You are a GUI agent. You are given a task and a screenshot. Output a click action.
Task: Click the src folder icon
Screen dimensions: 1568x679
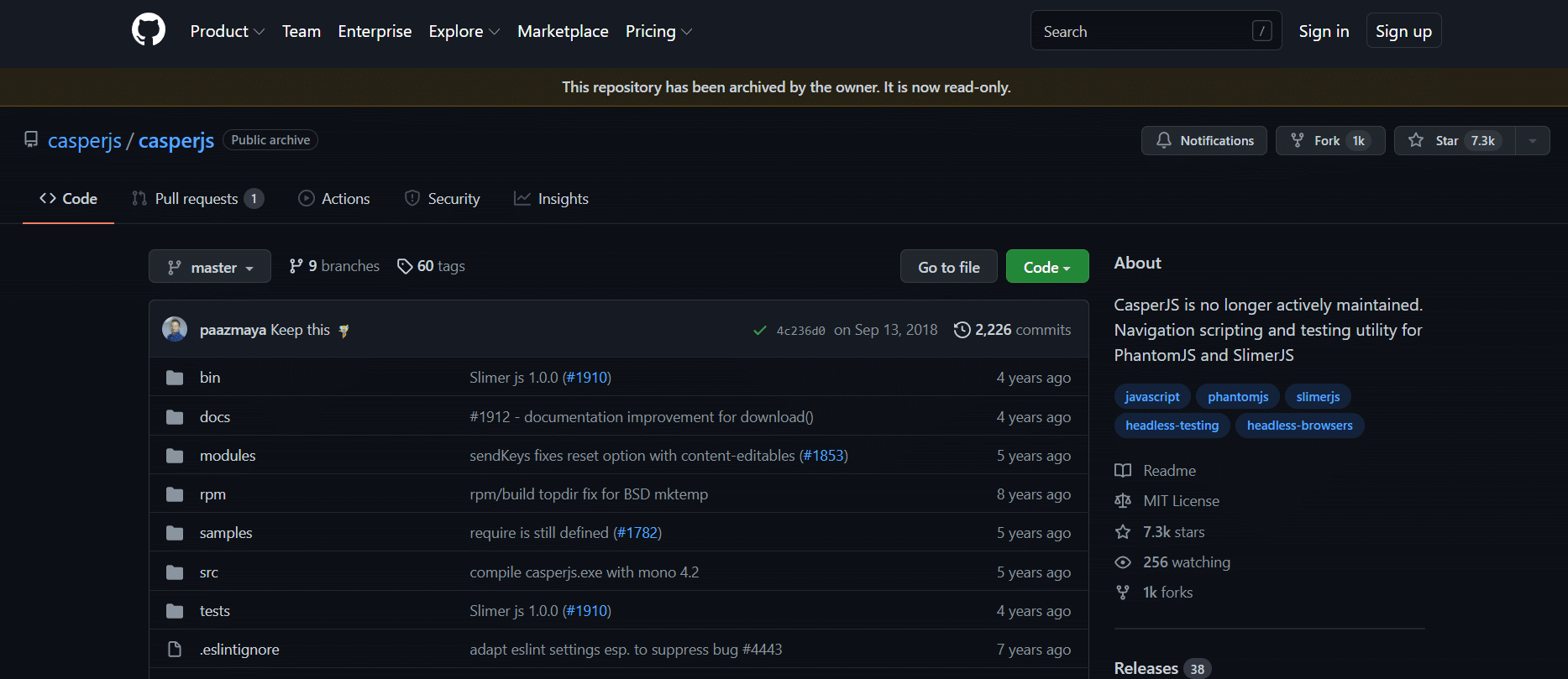(x=175, y=572)
